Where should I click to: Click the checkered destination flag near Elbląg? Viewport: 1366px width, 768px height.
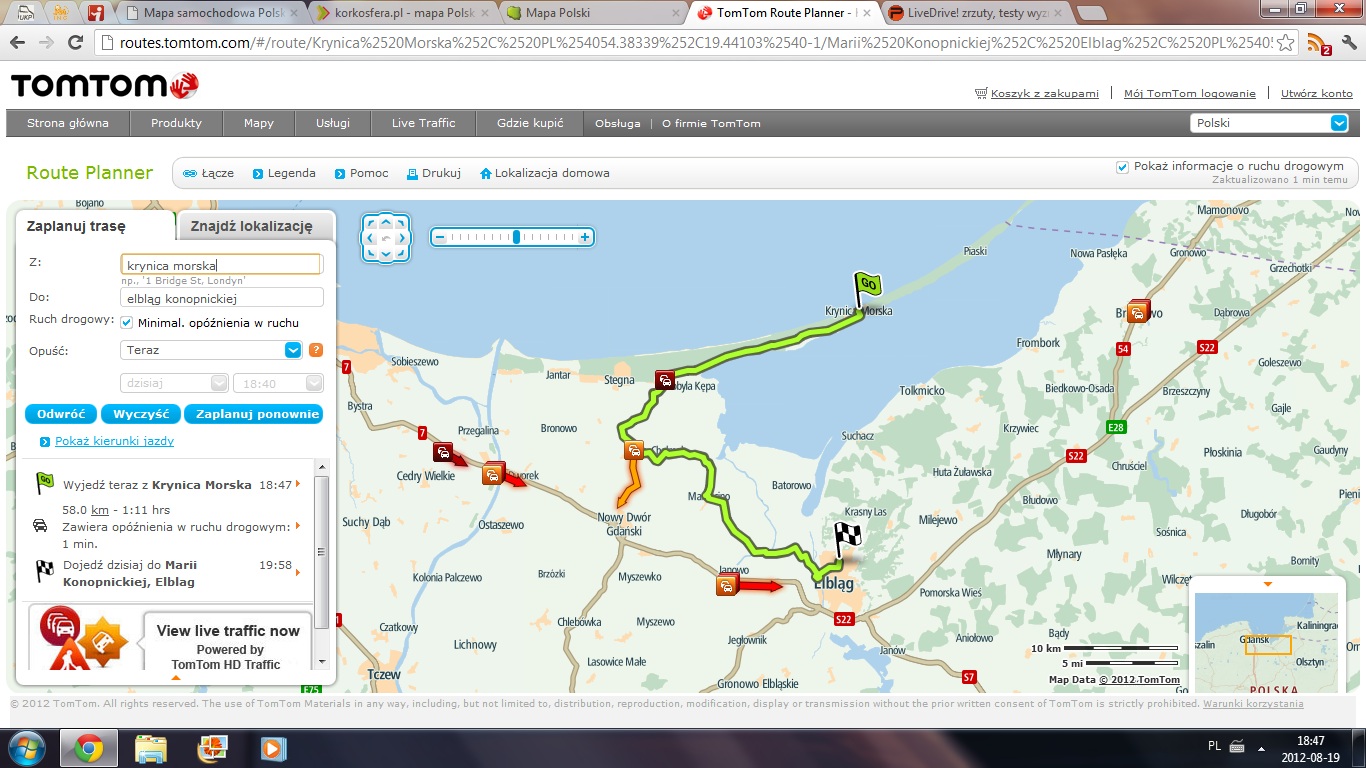[847, 539]
